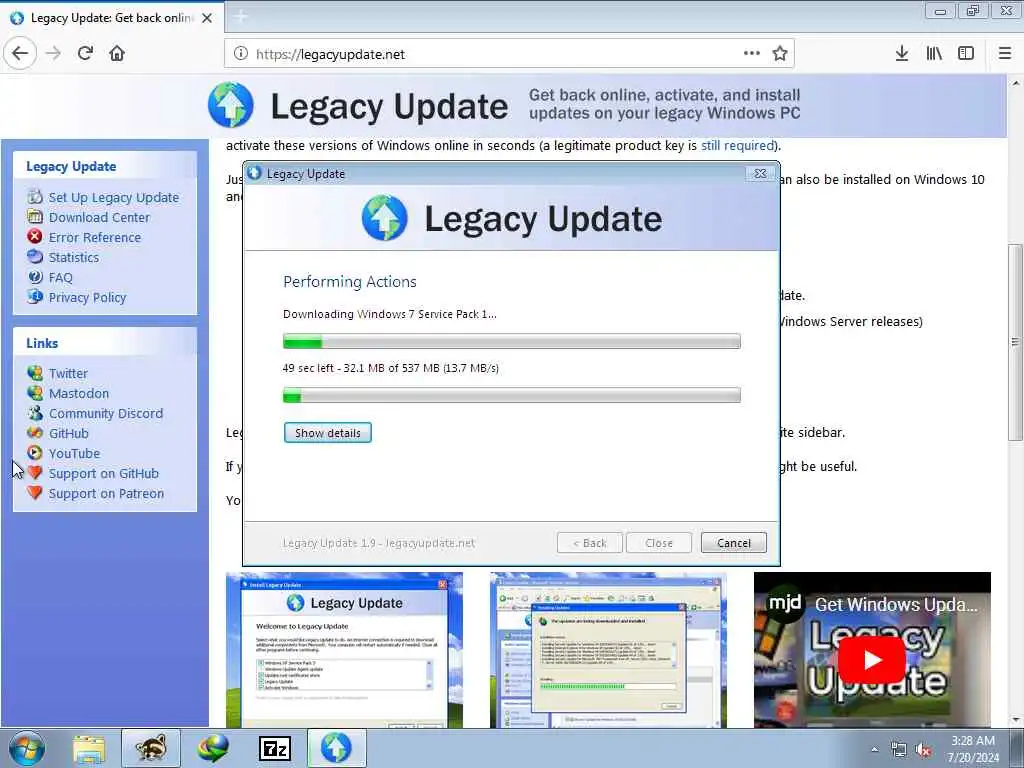Screen dimensions: 1024x768
Task: Open the Statistics link
Action: click(x=74, y=257)
